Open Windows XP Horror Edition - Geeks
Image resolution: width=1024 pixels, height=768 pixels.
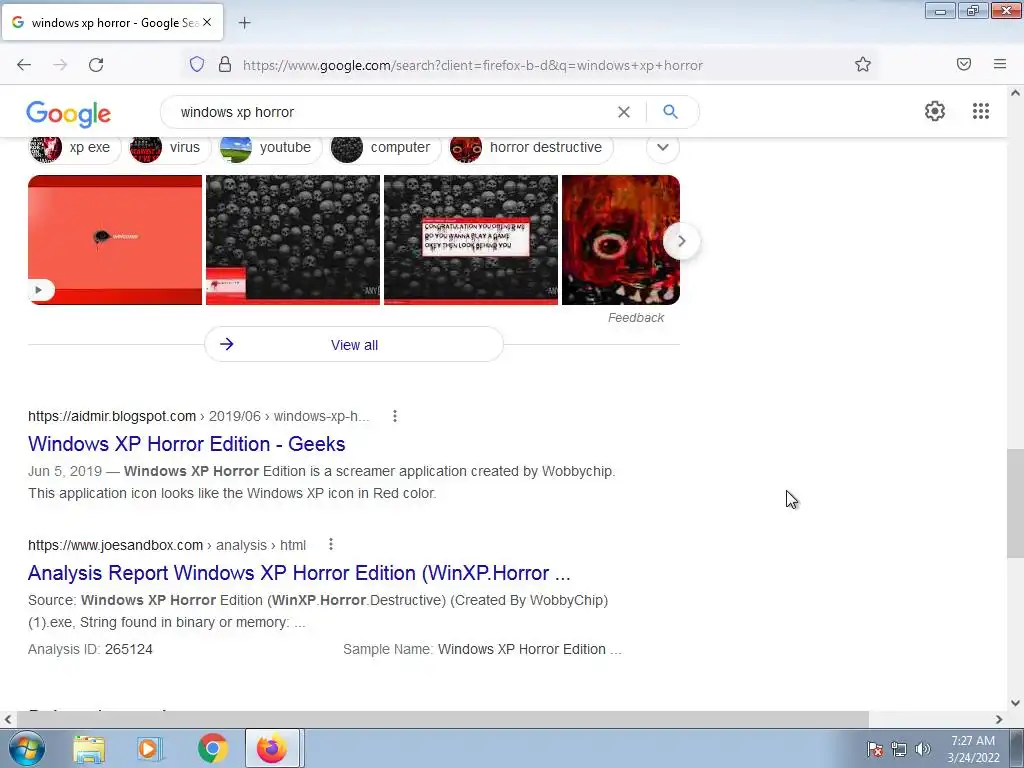[186, 444]
